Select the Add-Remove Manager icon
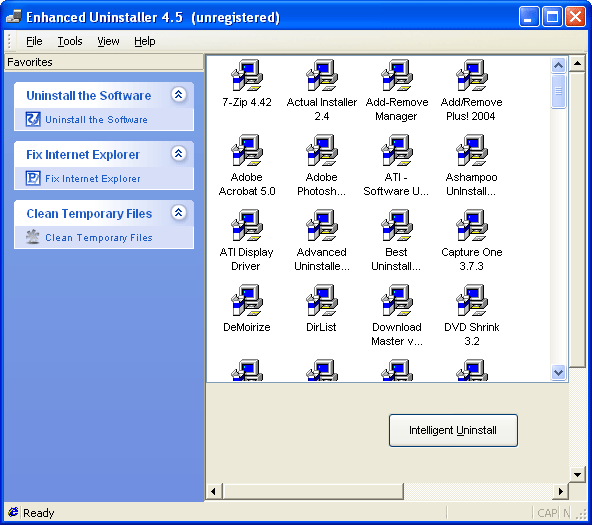592x525 pixels. click(397, 75)
